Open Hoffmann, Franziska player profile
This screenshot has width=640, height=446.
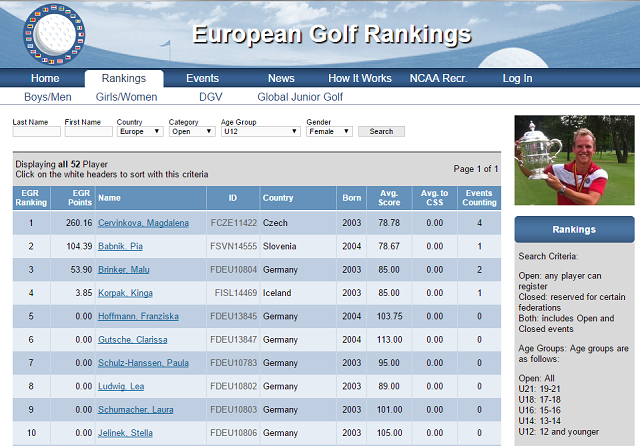pos(138,316)
